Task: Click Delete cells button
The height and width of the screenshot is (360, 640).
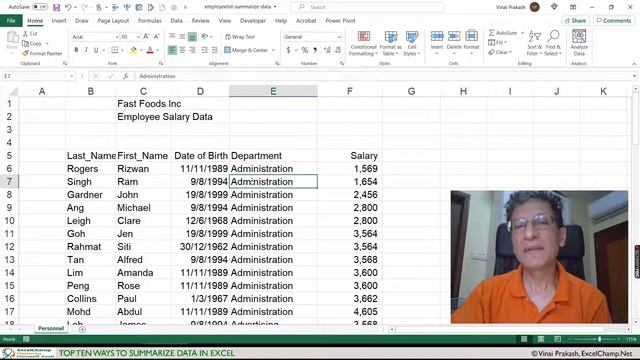Action: [454, 42]
